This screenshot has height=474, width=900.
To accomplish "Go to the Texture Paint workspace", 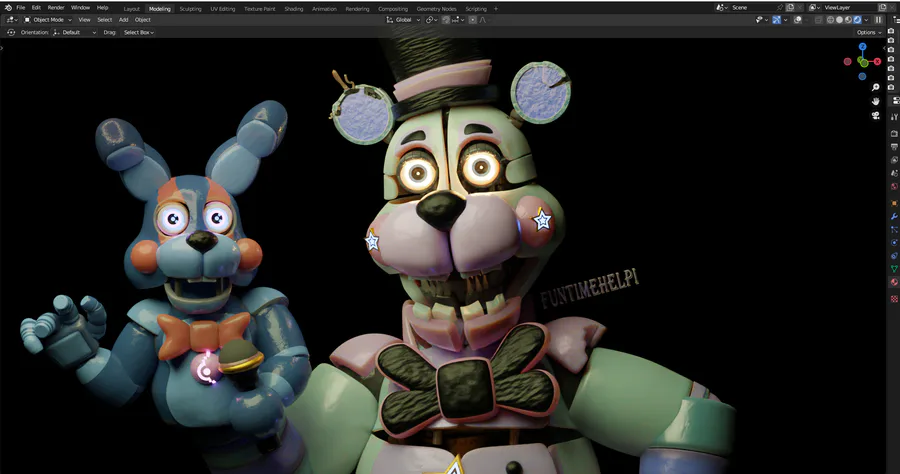I will point(259,9).
